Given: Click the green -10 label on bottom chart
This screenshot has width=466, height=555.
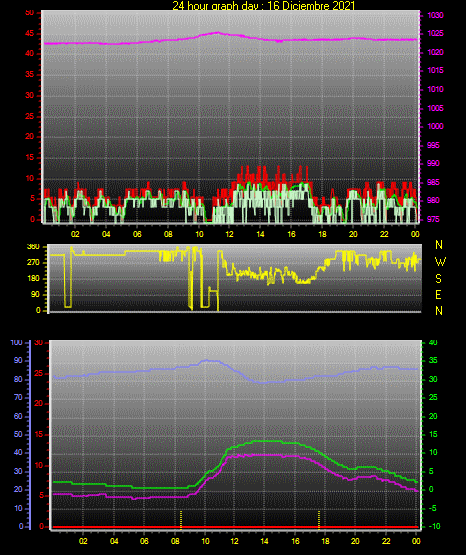Looking at the screenshot, I should click(433, 526).
